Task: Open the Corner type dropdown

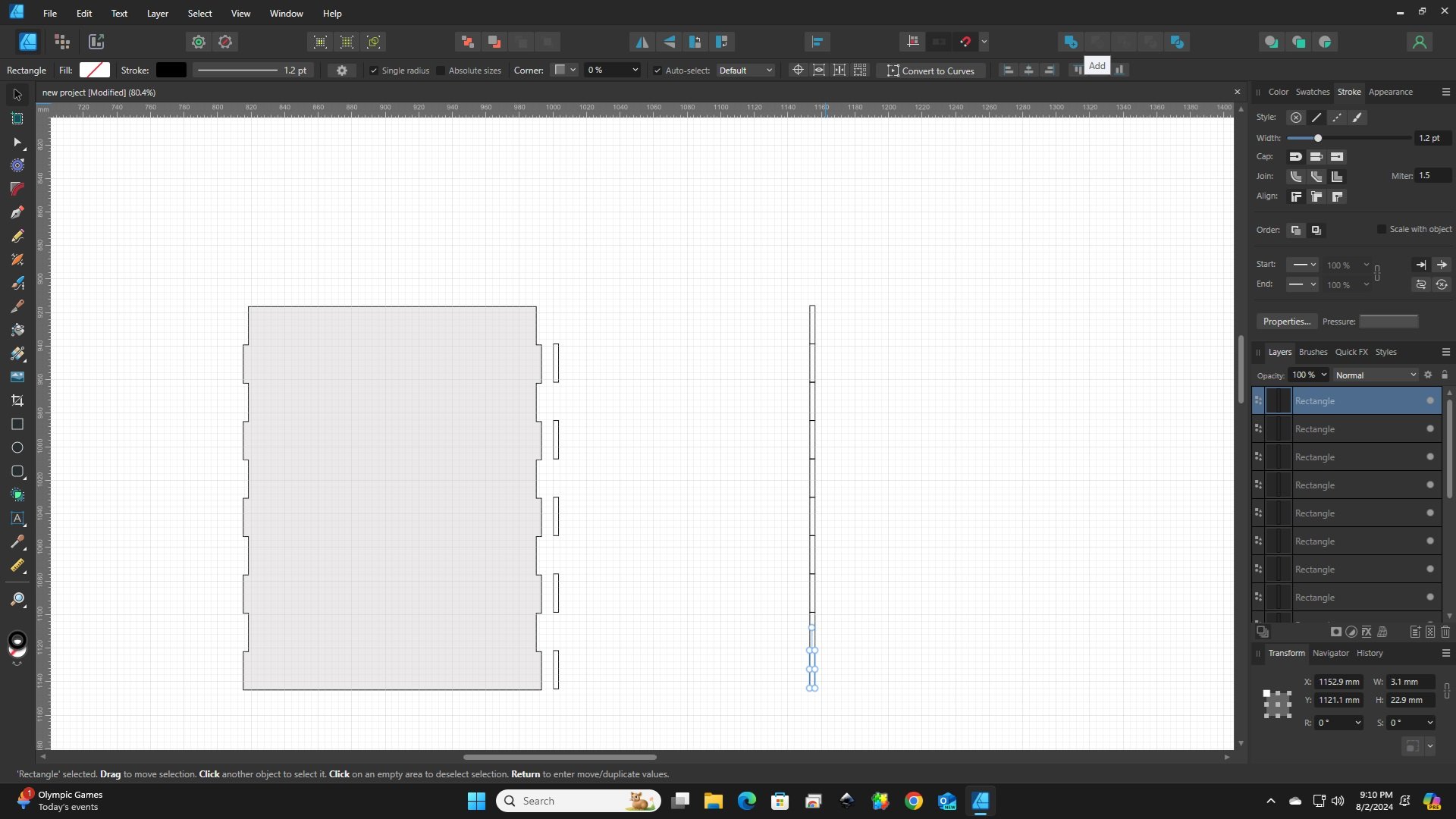Action: (564, 70)
